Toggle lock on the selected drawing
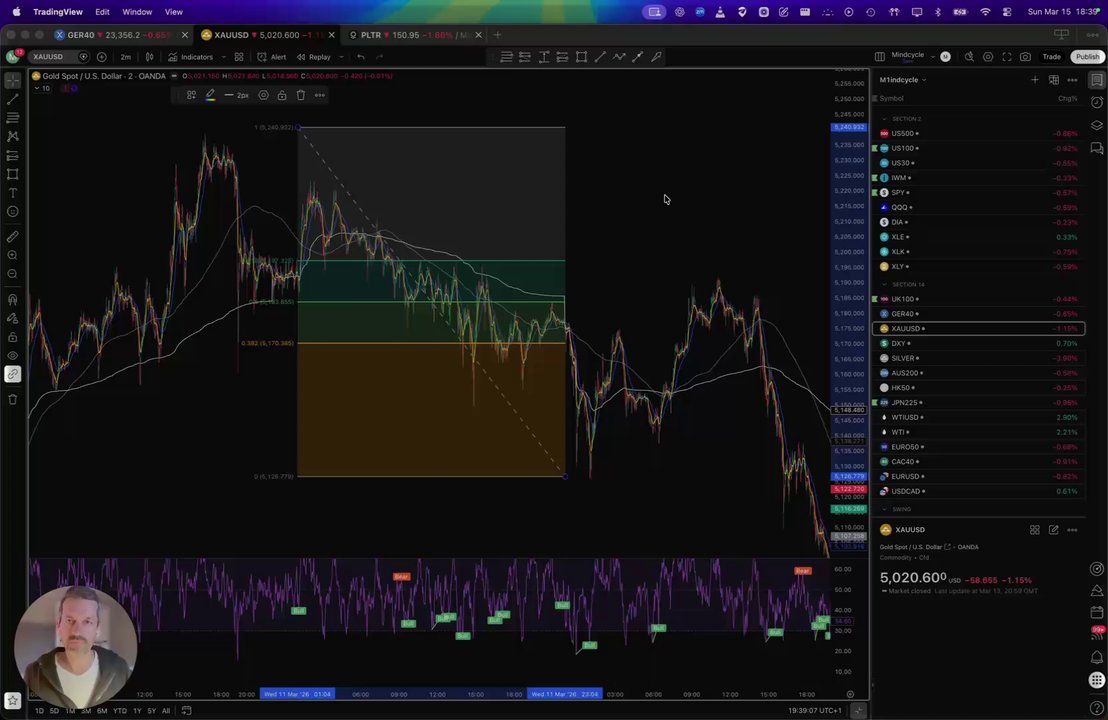This screenshot has width=1108, height=720. pyautogui.click(x=282, y=95)
